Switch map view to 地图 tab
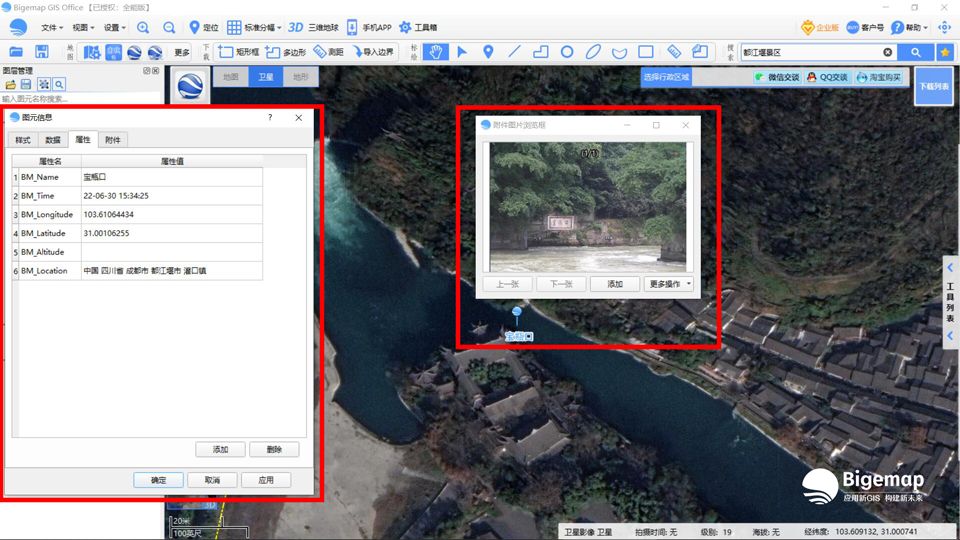The width and height of the screenshot is (960, 540). click(x=231, y=77)
